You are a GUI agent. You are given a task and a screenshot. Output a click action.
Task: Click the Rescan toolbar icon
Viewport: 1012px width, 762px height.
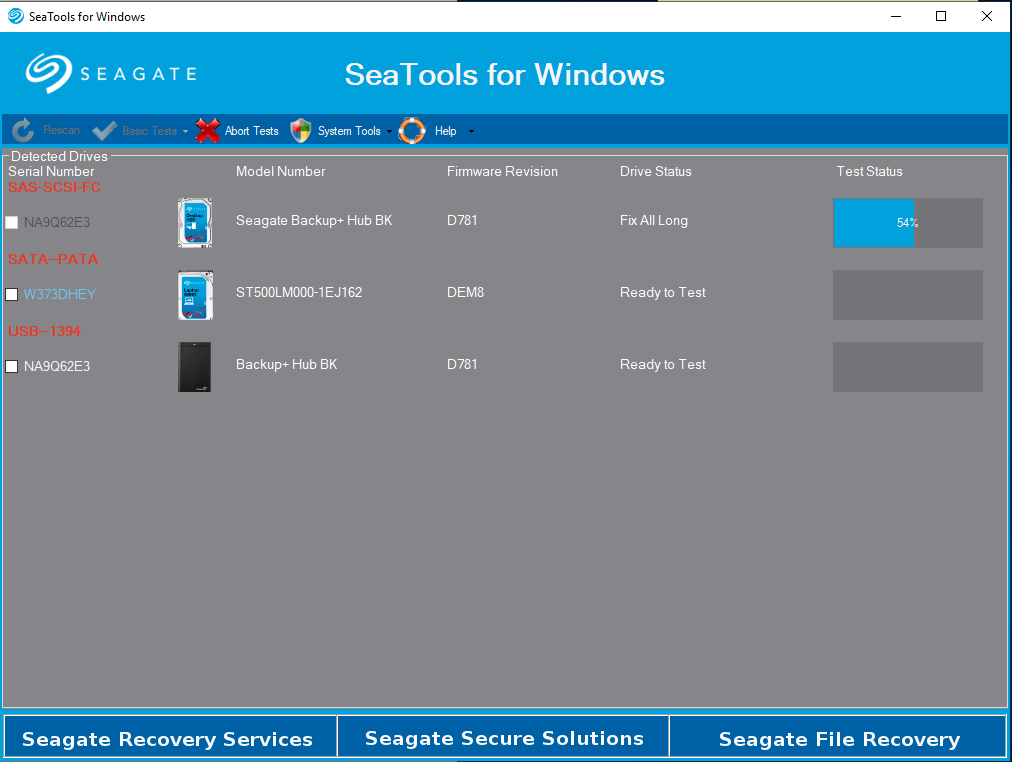pos(22,130)
